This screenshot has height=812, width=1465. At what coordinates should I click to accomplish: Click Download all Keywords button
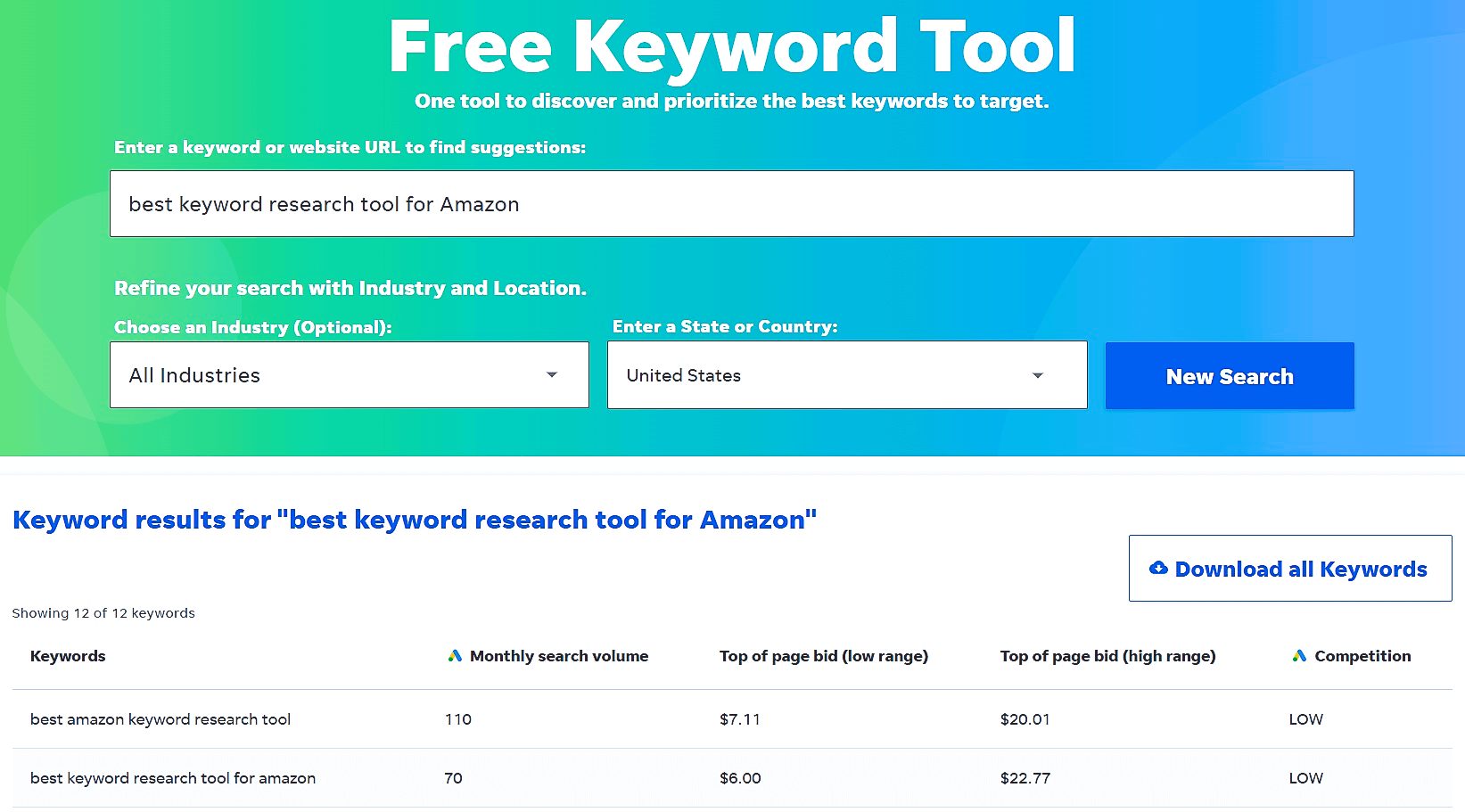coord(1290,569)
